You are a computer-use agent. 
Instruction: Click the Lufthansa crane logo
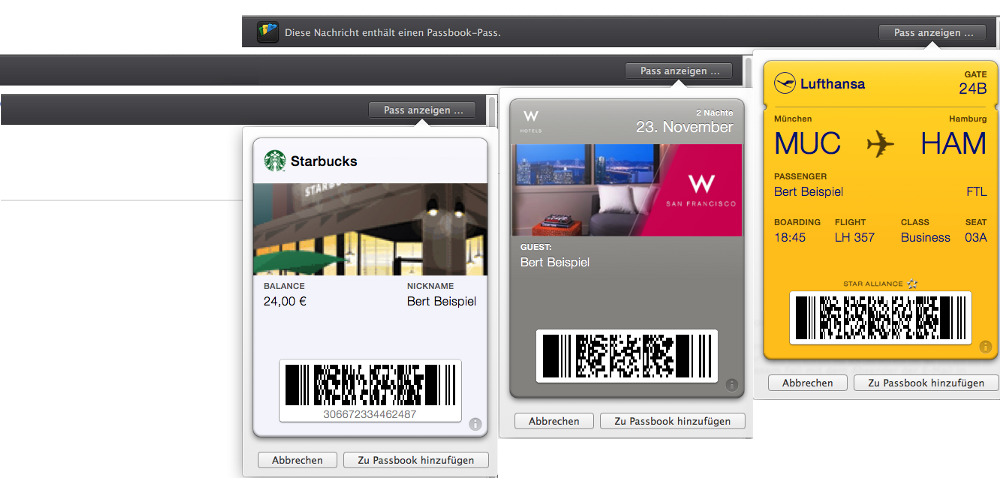[x=784, y=83]
